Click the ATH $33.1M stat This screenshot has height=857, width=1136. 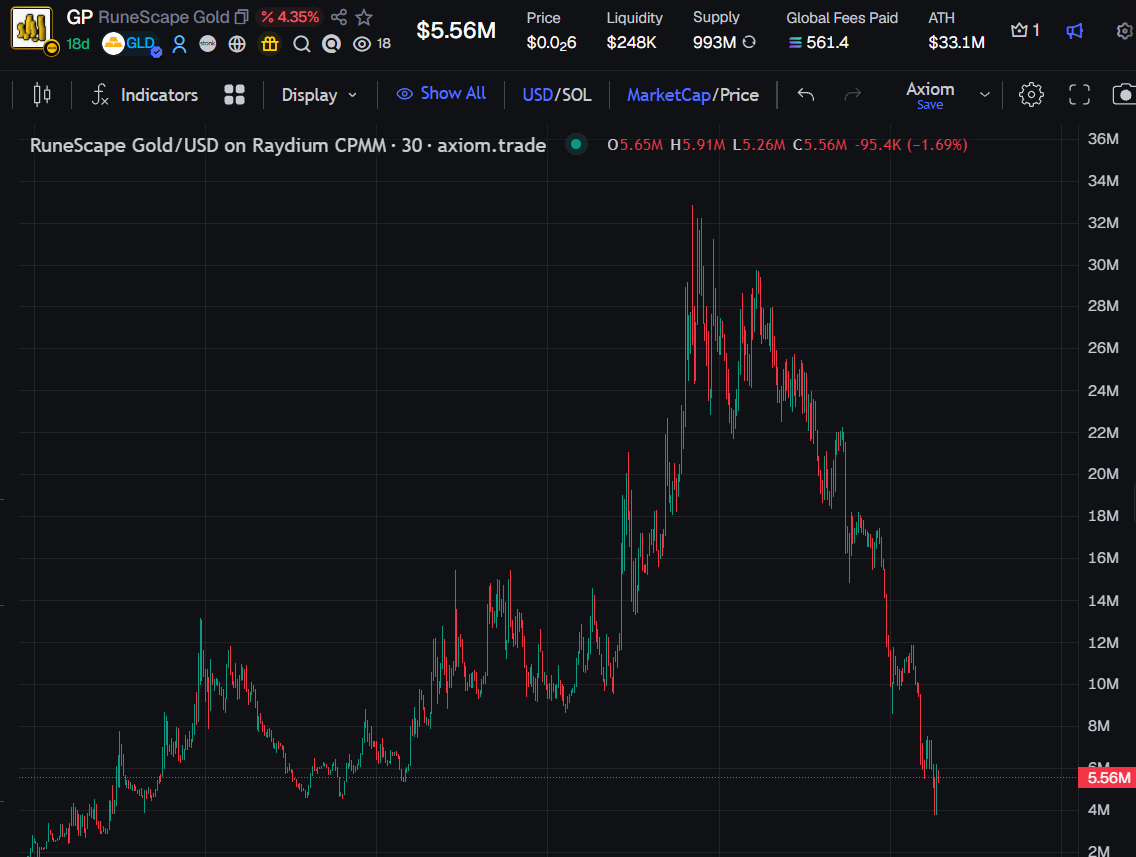pyautogui.click(x=956, y=30)
